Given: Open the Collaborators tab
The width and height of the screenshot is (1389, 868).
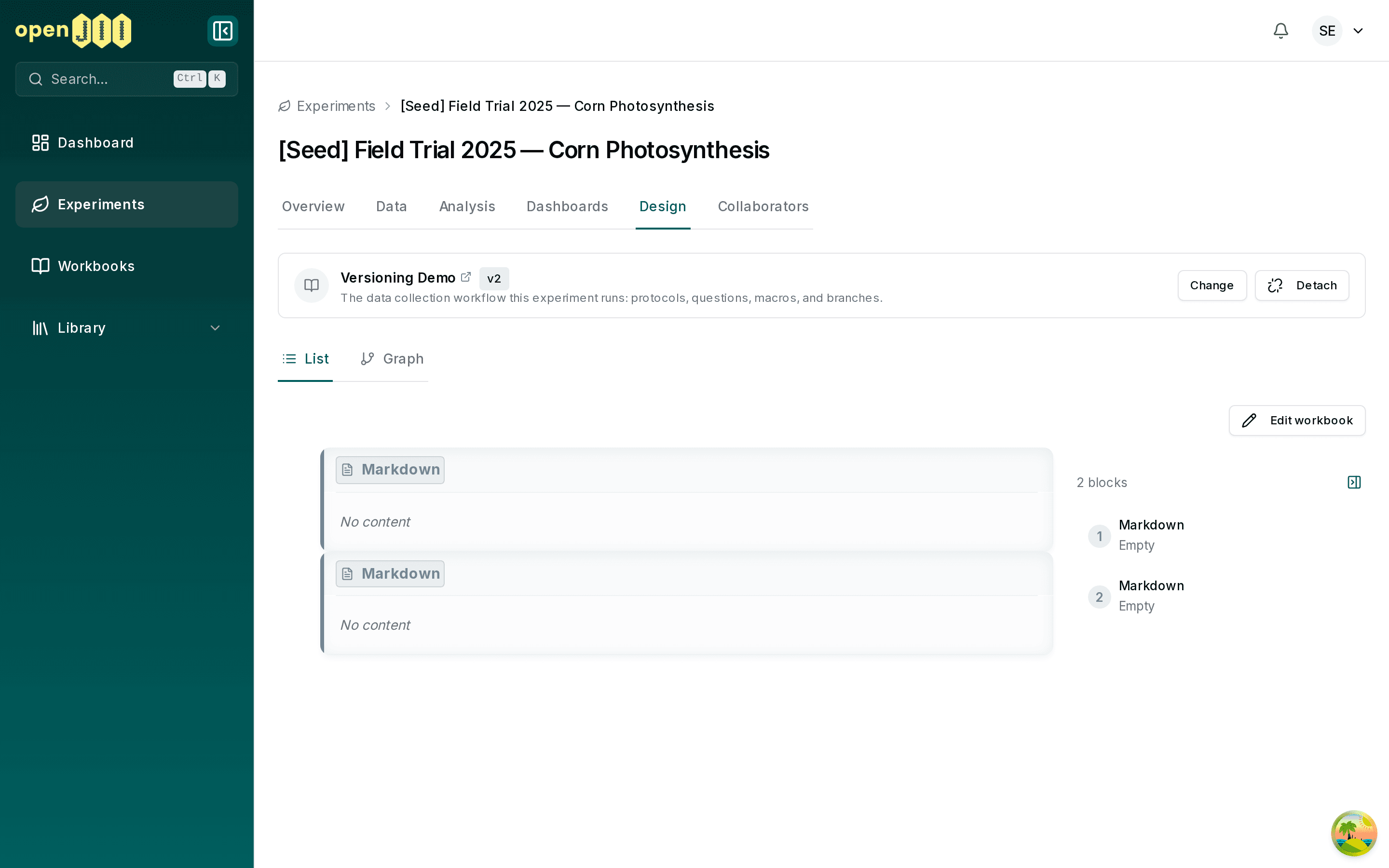Looking at the screenshot, I should (x=763, y=206).
